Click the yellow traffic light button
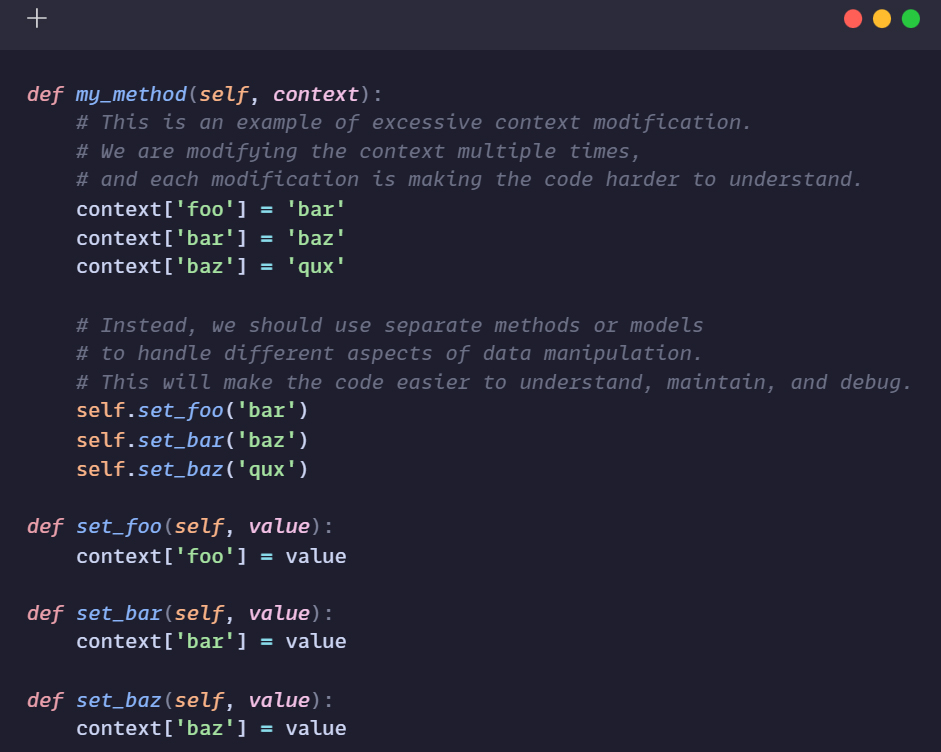 tap(881, 18)
